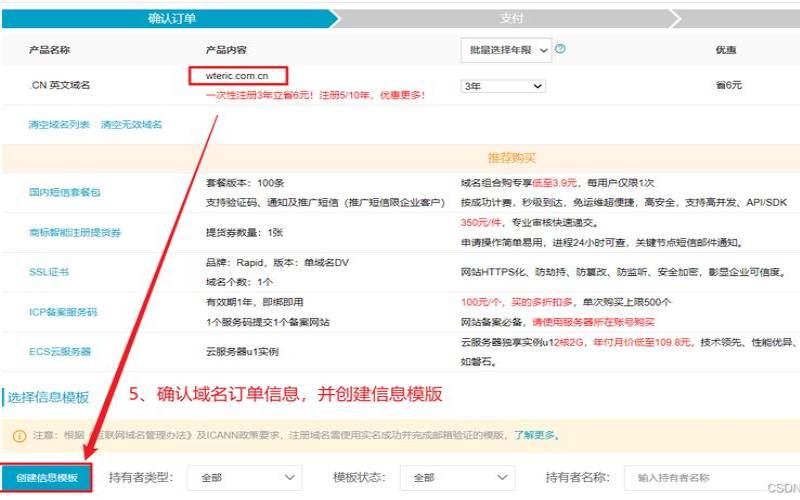Select the 确认订单 step tab
This screenshot has width=800, height=500.
[171, 19]
